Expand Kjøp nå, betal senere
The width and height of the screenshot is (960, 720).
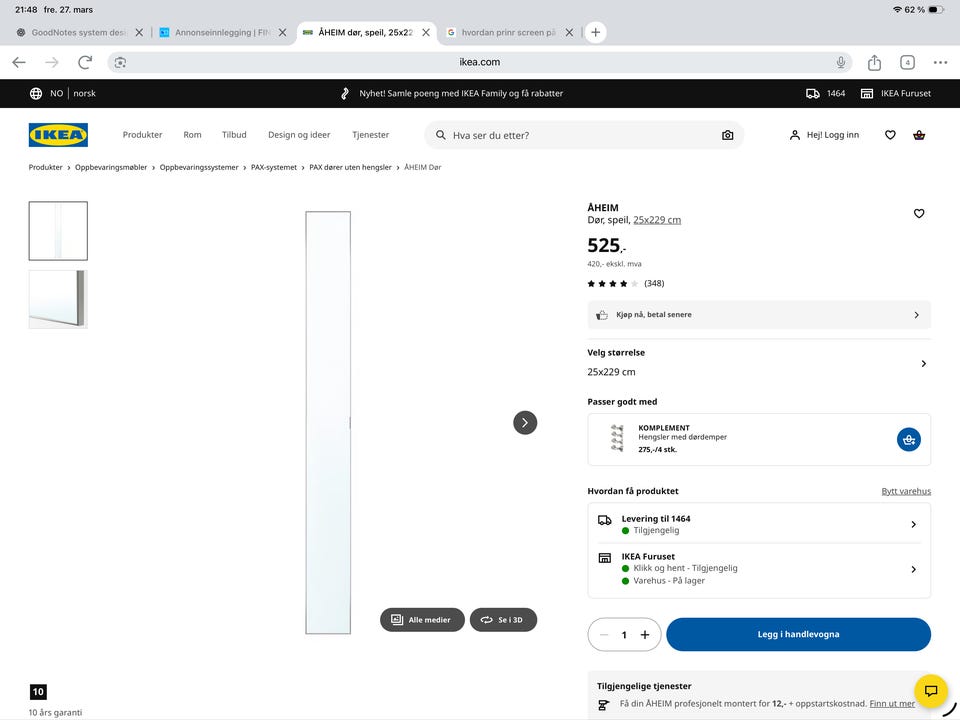(759, 315)
